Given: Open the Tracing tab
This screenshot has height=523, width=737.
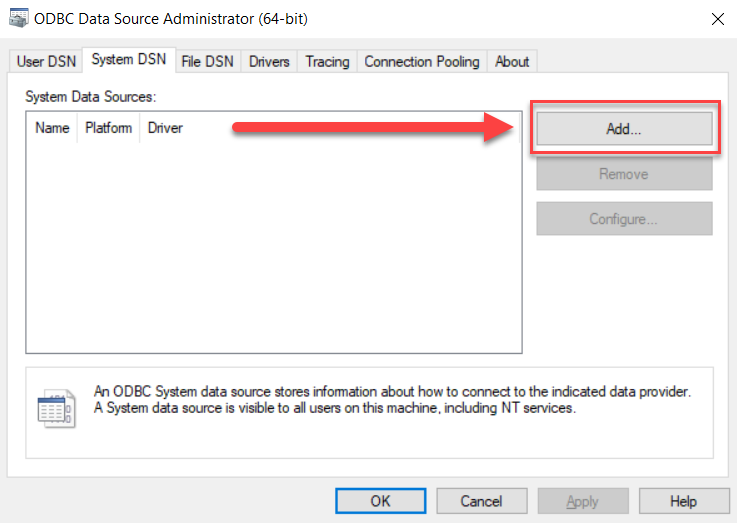Looking at the screenshot, I should tap(327, 62).
